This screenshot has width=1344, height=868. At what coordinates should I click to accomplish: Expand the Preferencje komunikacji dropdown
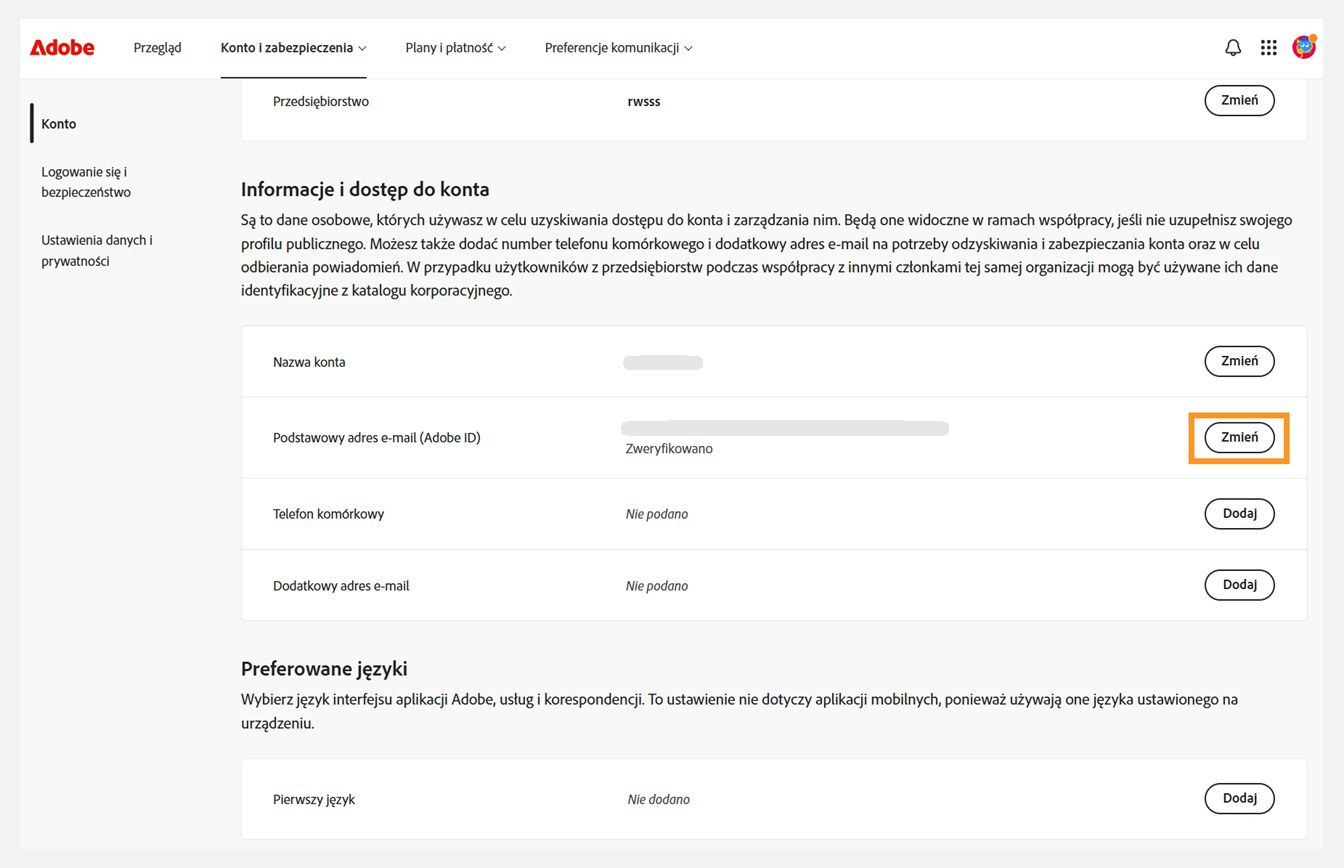[617, 47]
